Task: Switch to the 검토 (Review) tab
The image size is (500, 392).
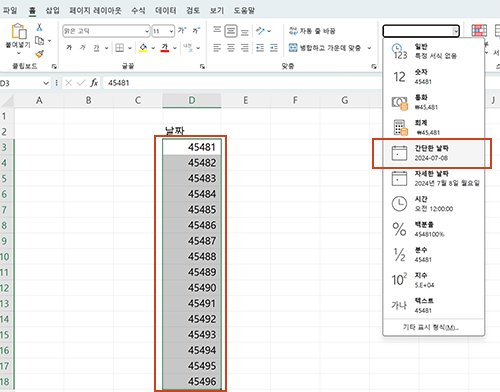Action: (193, 10)
